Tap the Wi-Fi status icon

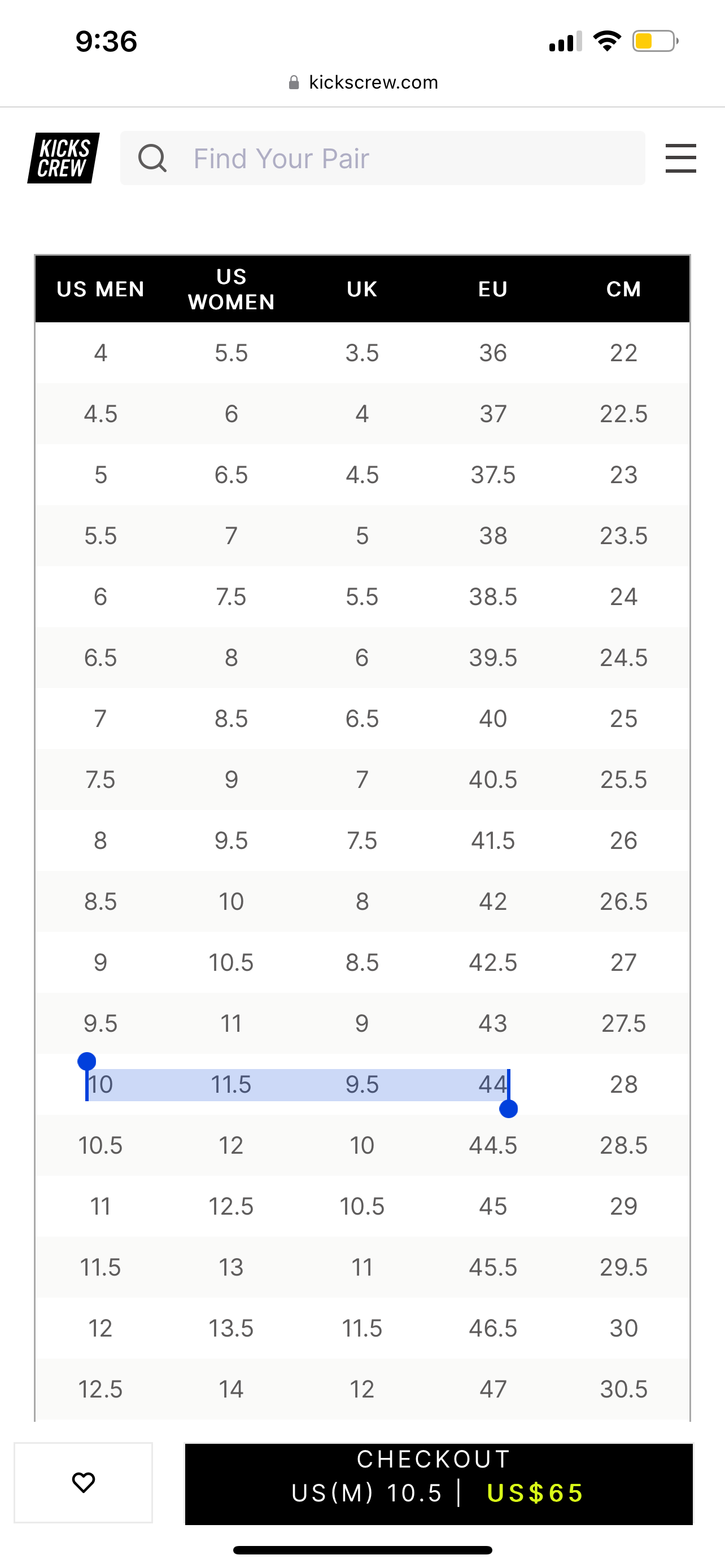[607, 41]
